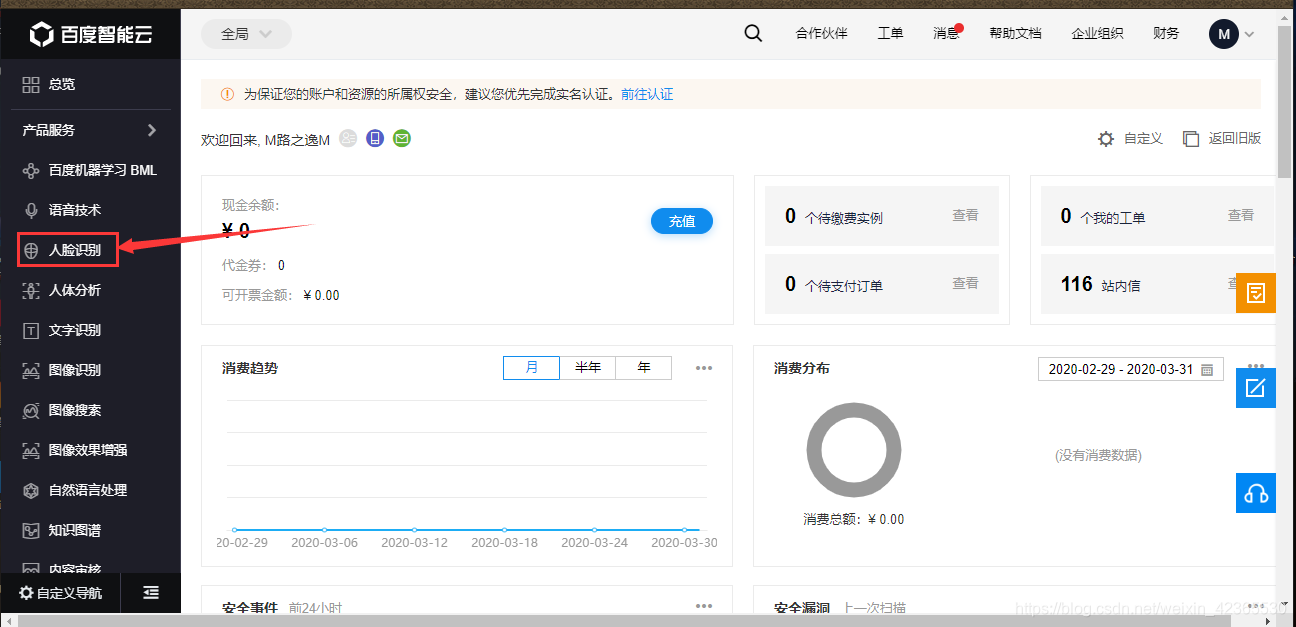The image size is (1296, 627).
Task: Click the blue edit feedback icon
Action: pos(1256,388)
